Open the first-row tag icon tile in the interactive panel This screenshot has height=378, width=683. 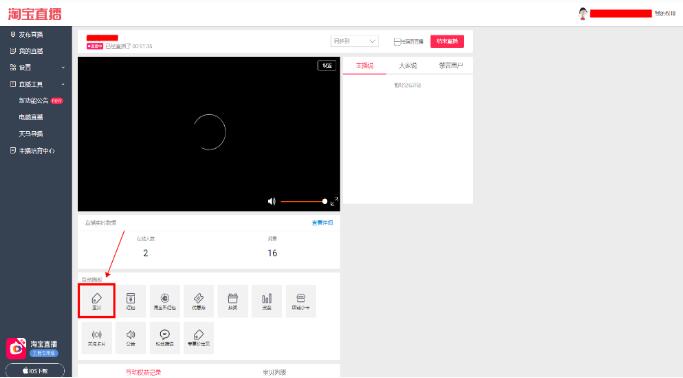pyautogui.click(x=97, y=300)
